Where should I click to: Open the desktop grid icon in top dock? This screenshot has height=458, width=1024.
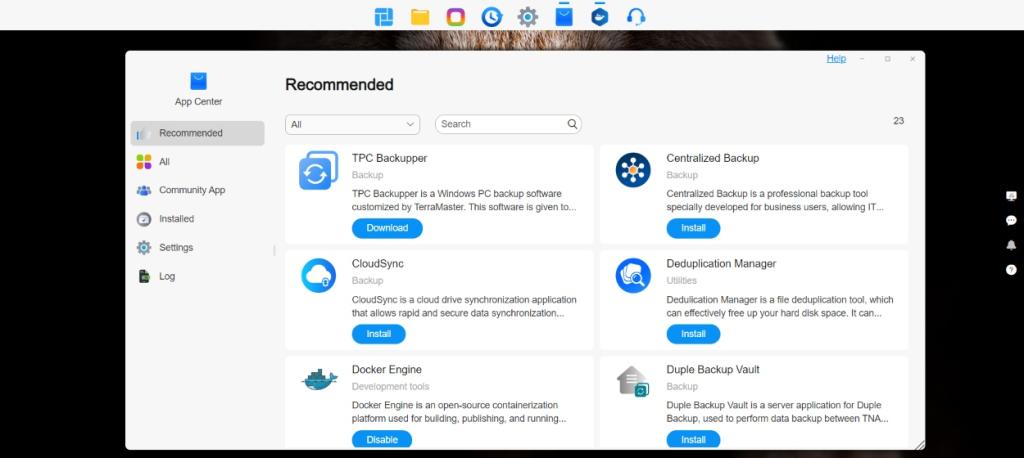[x=383, y=17]
